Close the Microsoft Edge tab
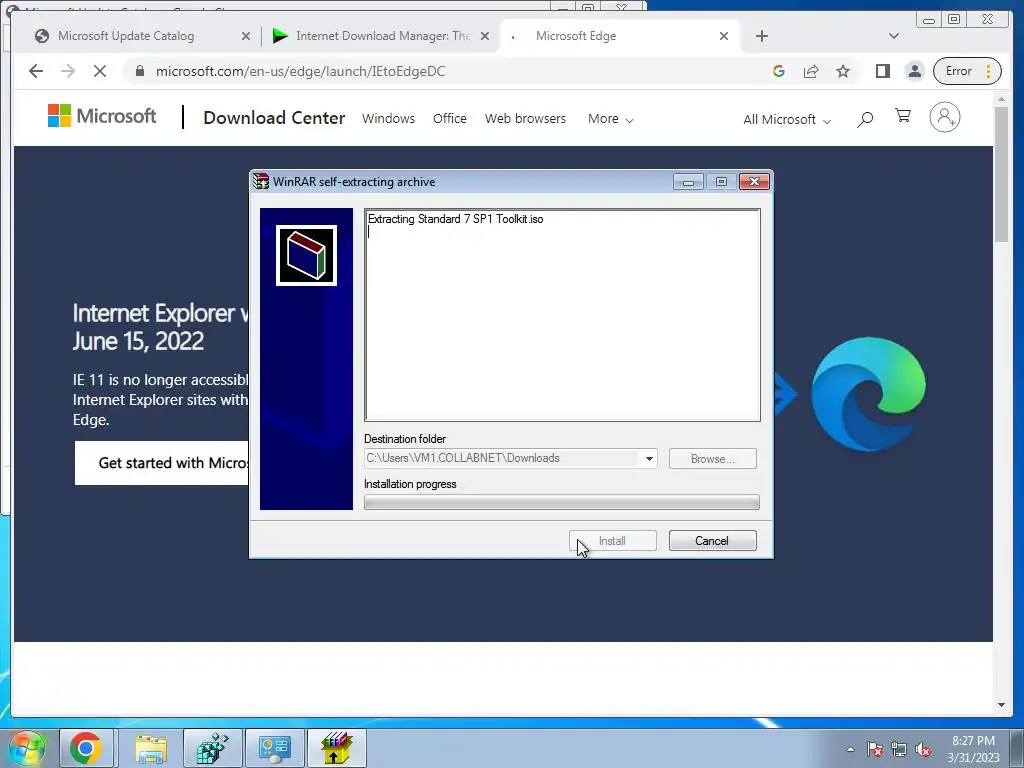The image size is (1024, 768). pos(724,36)
